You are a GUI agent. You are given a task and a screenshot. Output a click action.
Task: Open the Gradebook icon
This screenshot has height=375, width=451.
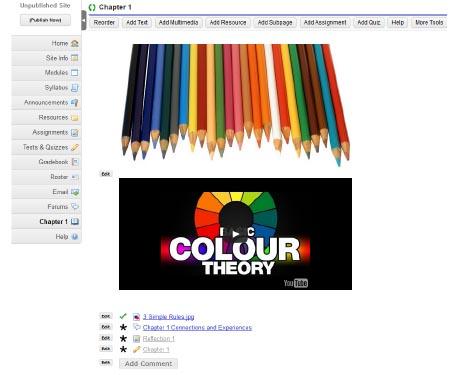pos(75,162)
